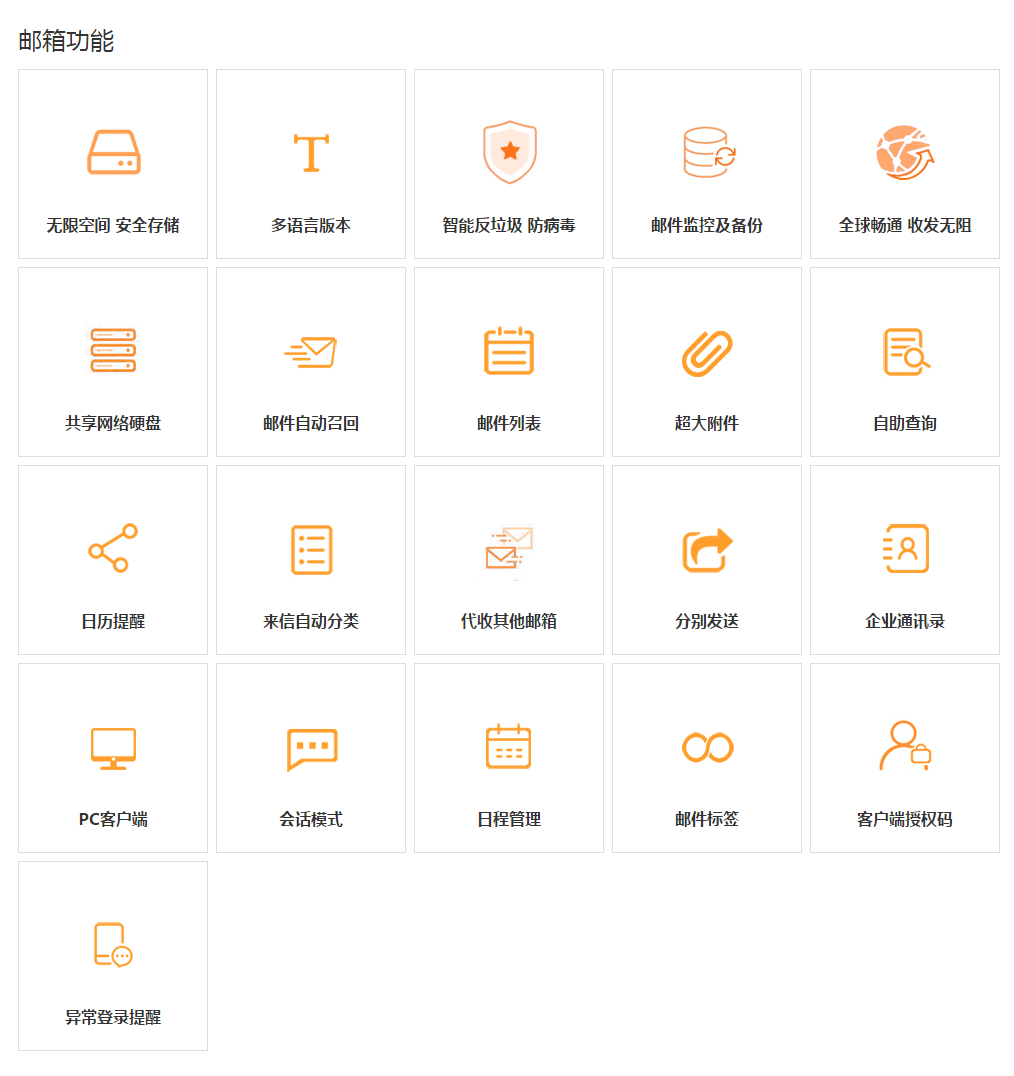1014x1076 pixels.
Task: Click the shield star icon for 智能反垃圾
Action: pos(509,152)
